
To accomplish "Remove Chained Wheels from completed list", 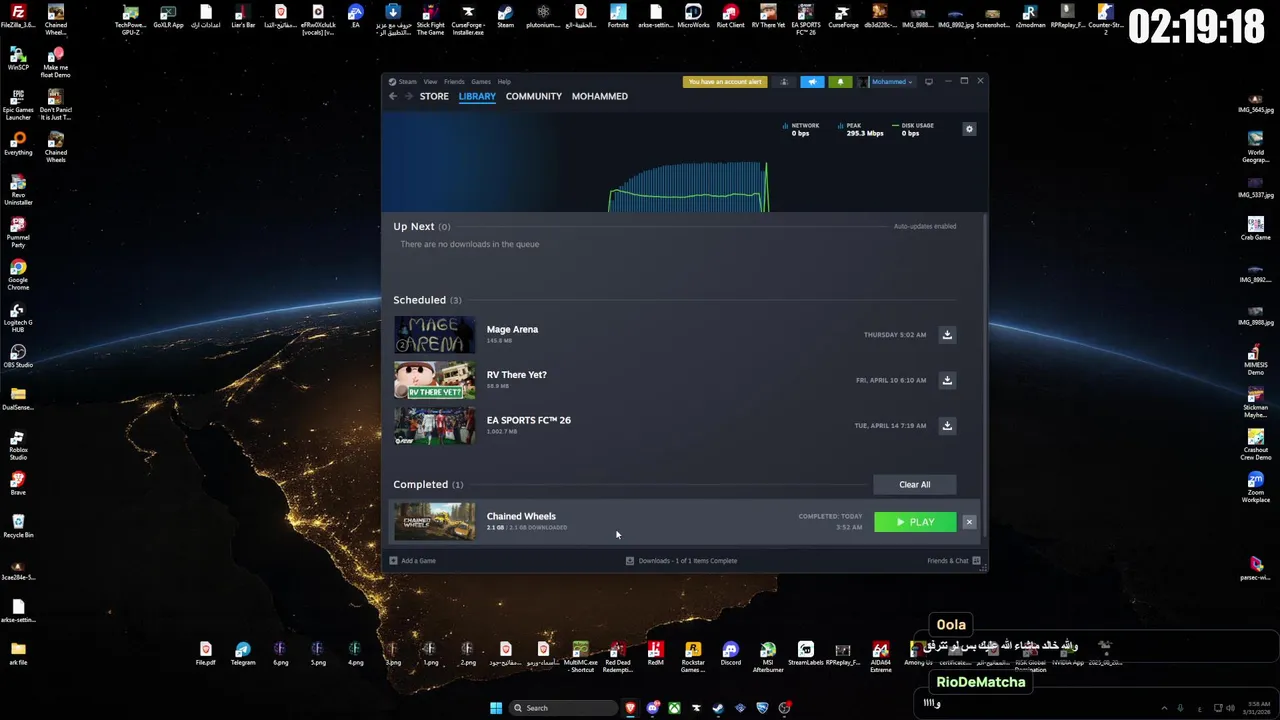I will pyautogui.click(x=969, y=522).
